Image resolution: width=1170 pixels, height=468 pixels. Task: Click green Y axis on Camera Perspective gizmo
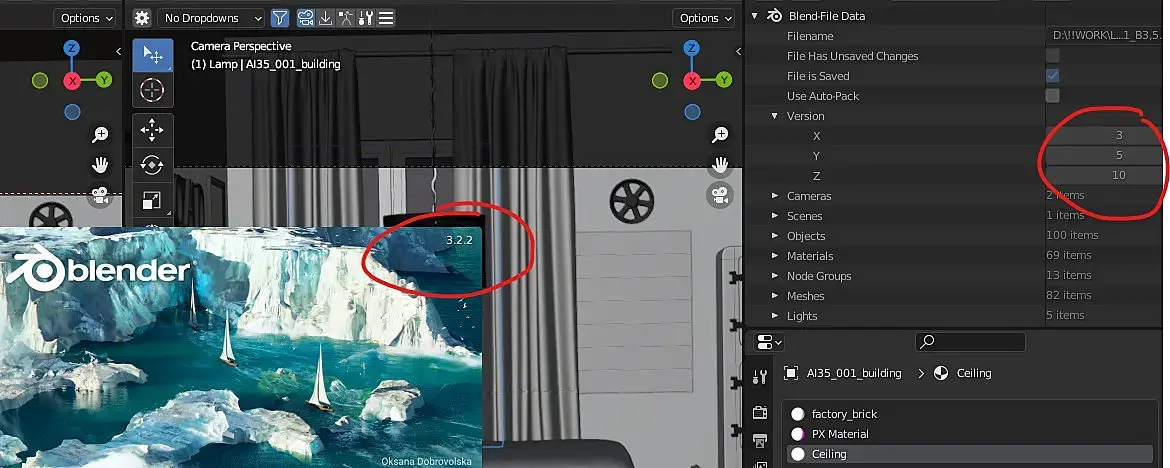[723, 80]
